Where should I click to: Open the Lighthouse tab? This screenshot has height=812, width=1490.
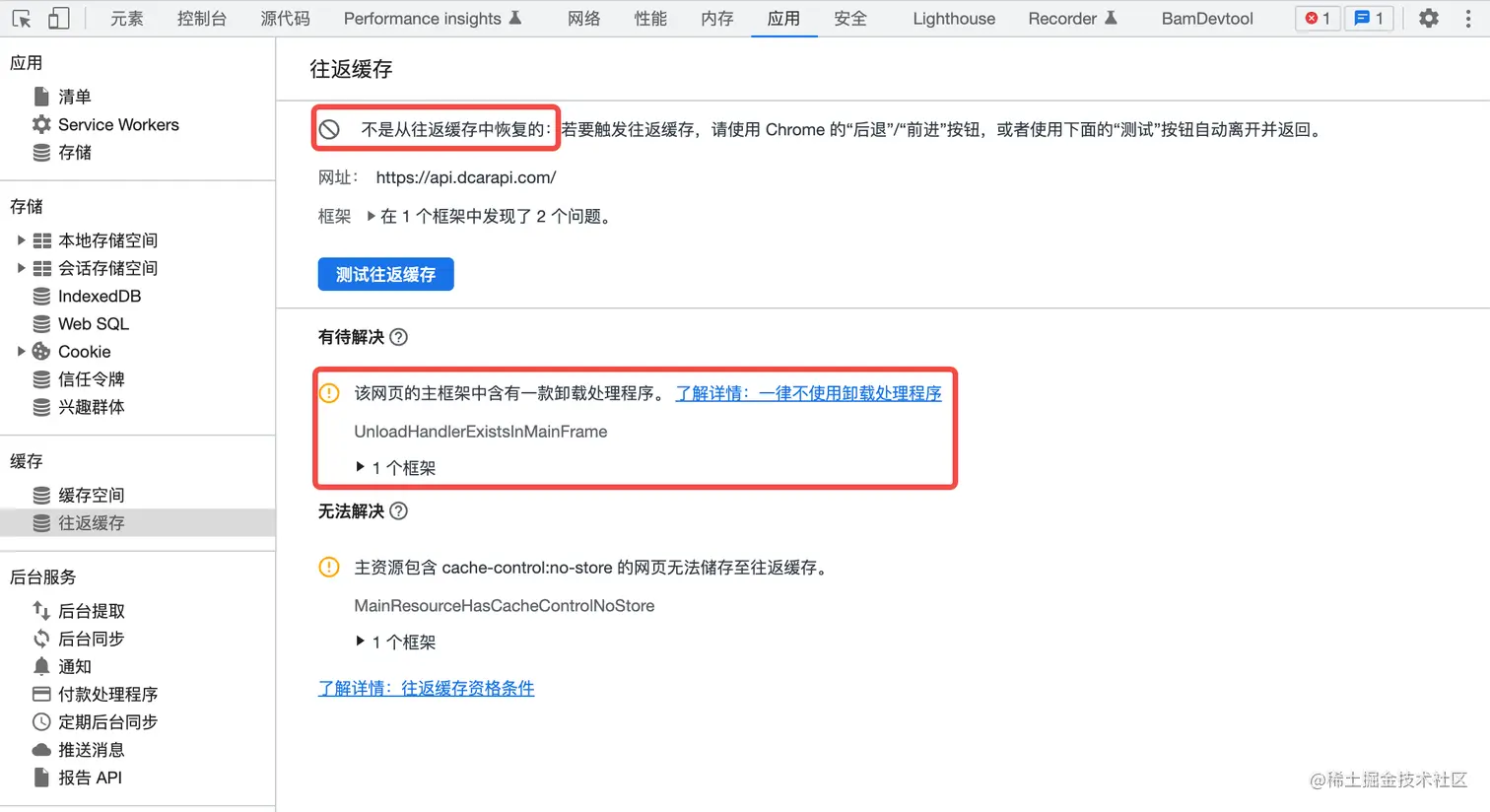click(x=954, y=18)
